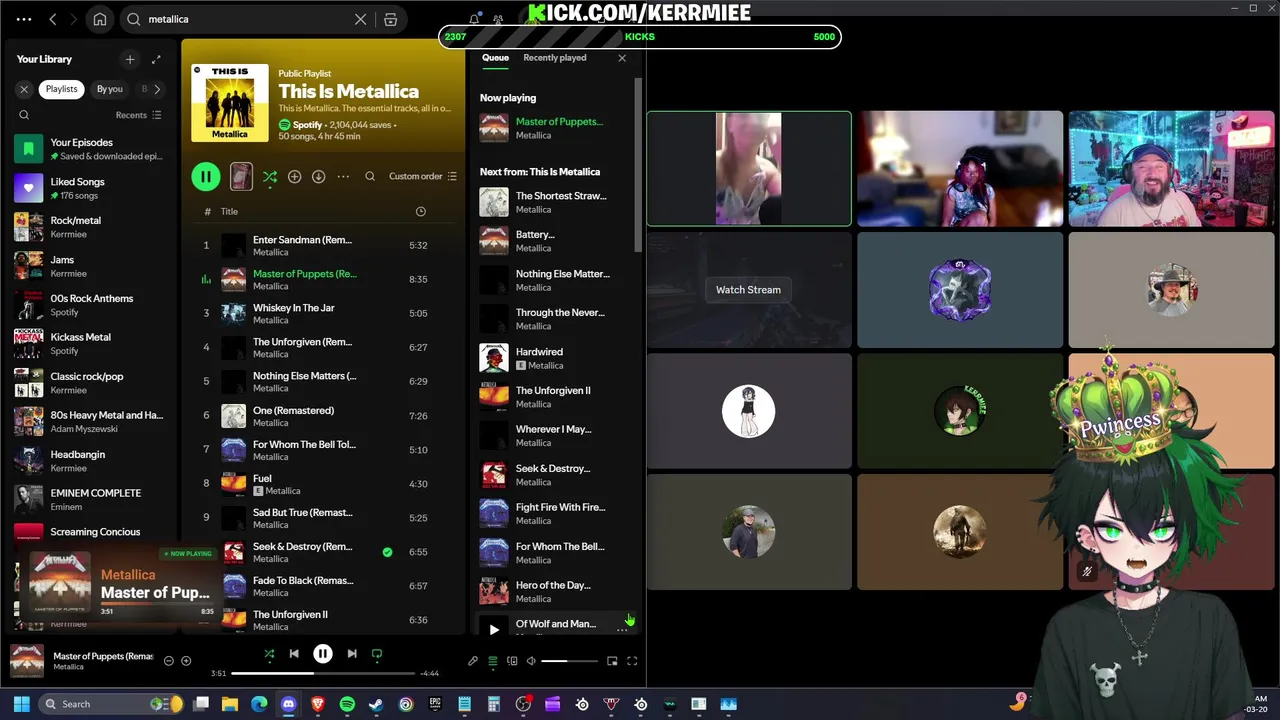Add current song to playlist plus icon
This screenshot has width=1280, height=720.
[x=186, y=661]
